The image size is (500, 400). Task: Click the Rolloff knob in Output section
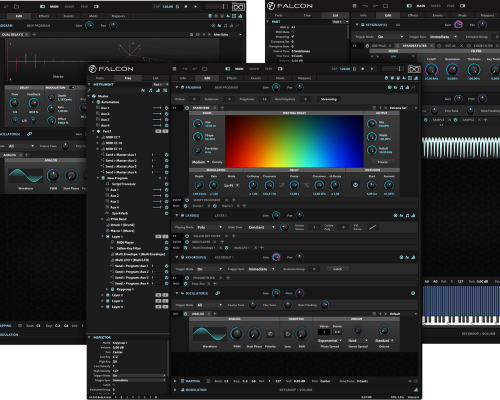(372, 150)
